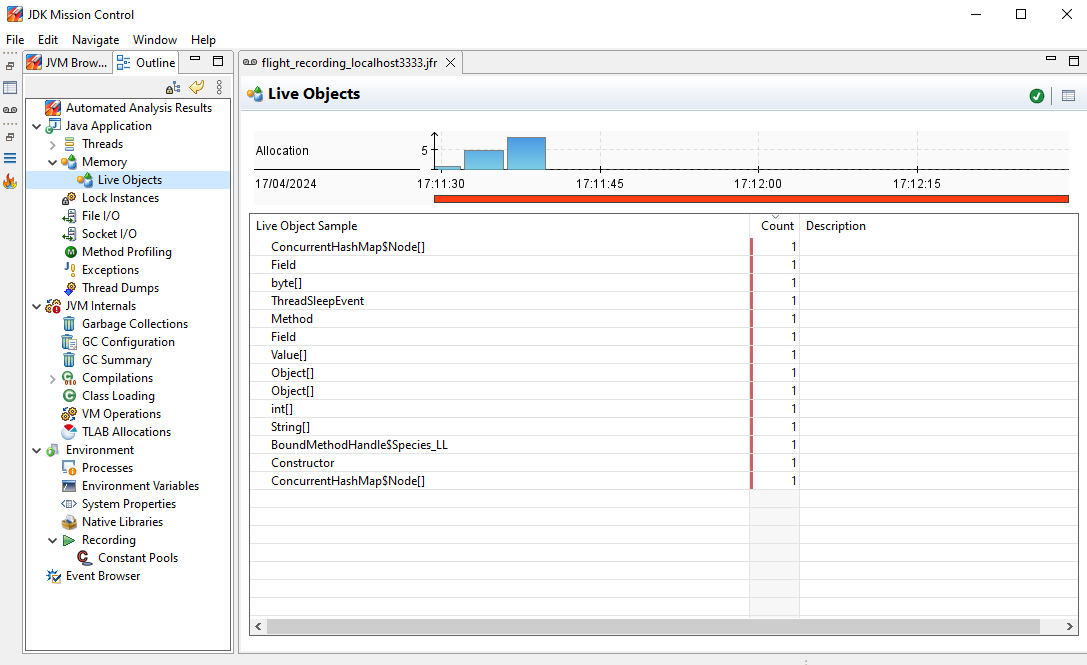Click the Threads page icon
The width and height of the screenshot is (1087, 665).
coord(69,144)
